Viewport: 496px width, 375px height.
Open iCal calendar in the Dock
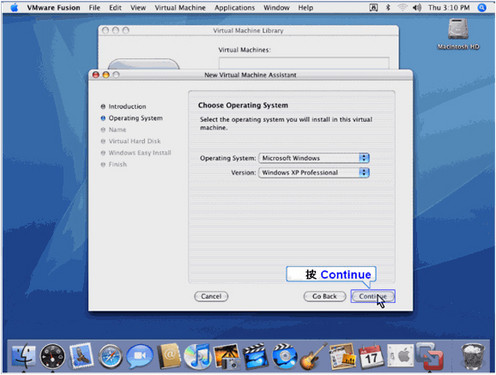coord(371,357)
